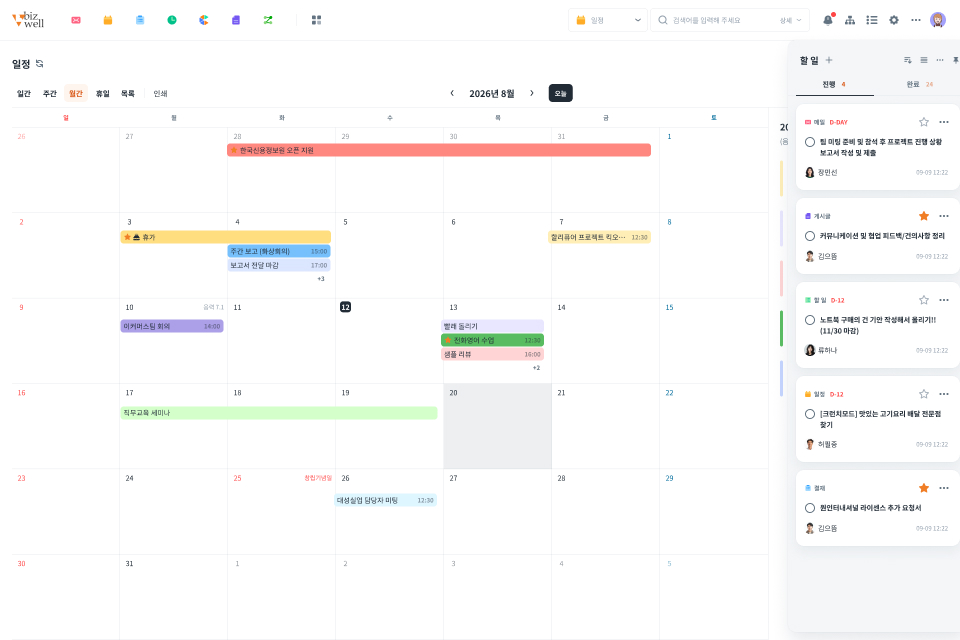Expand +3 more events on August 4
Screen dimensions: 960x640
(321, 279)
